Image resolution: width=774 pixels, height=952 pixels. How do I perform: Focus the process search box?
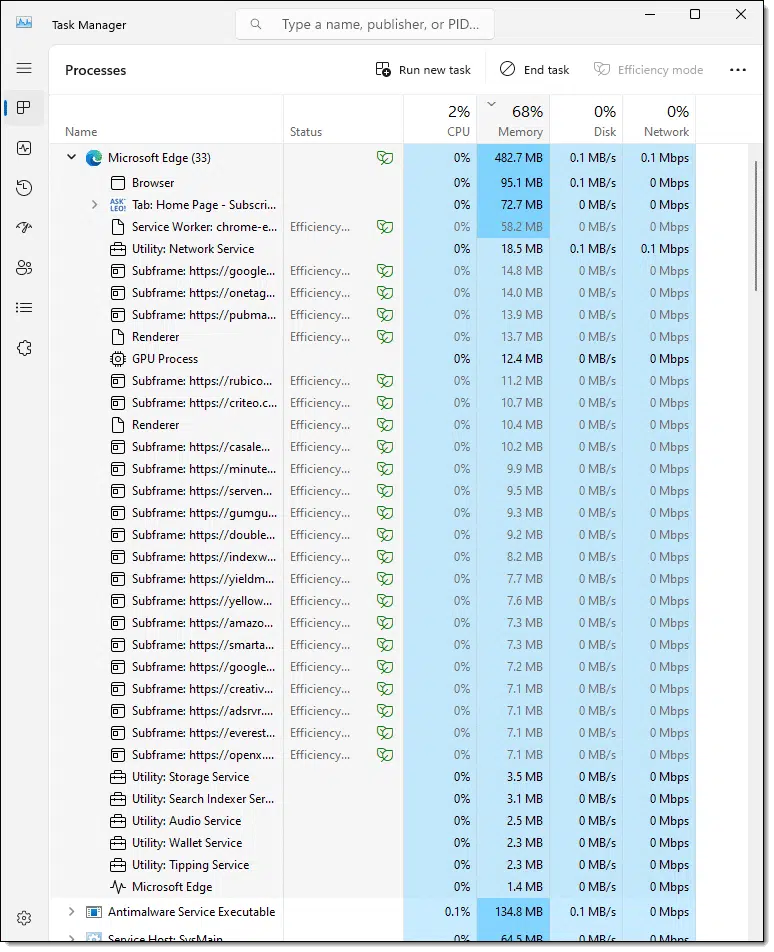tap(365, 24)
